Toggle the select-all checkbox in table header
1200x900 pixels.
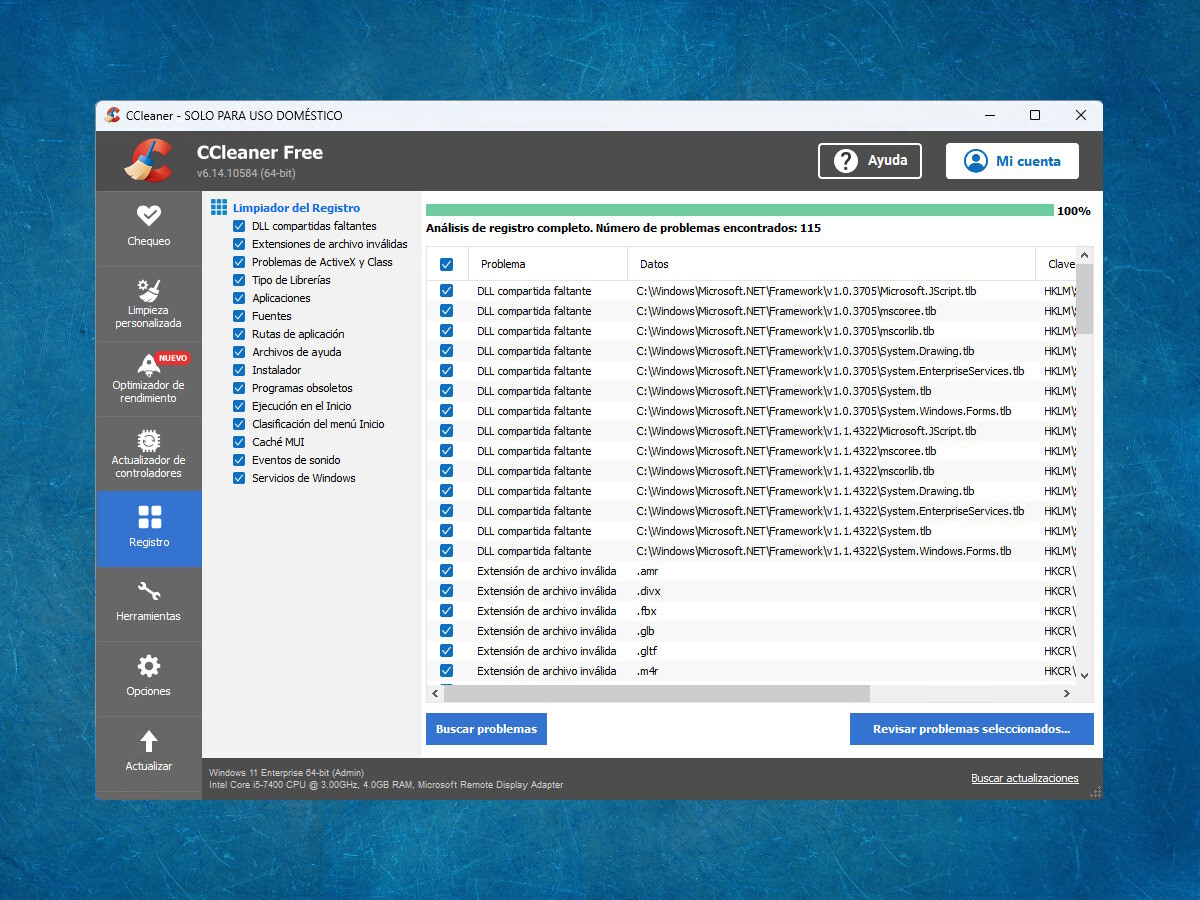[446, 265]
